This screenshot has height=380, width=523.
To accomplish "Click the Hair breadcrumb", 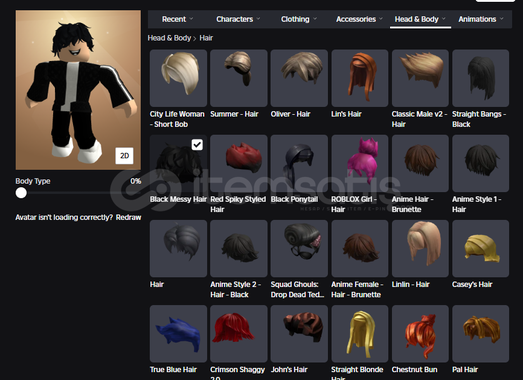I will (x=206, y=38).
